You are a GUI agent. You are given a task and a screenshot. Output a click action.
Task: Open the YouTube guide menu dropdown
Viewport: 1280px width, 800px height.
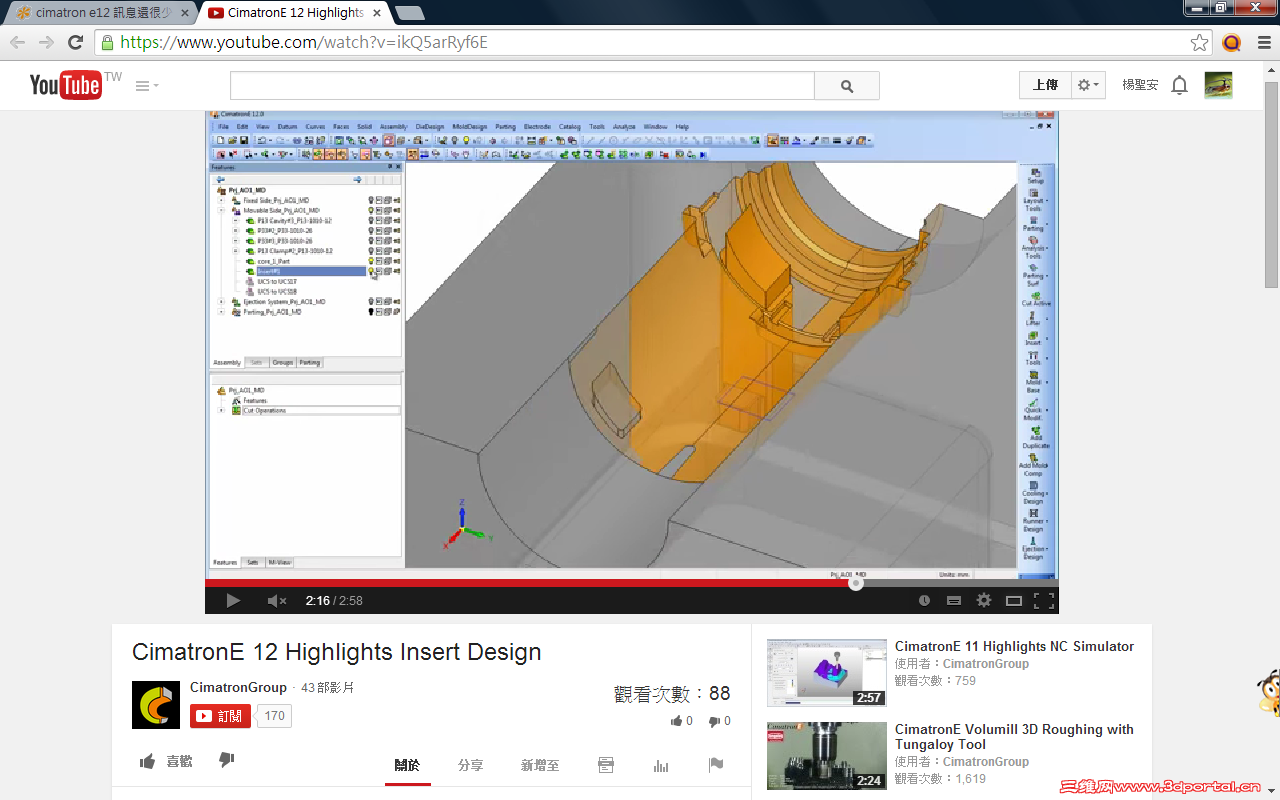(x=147, y=86)
